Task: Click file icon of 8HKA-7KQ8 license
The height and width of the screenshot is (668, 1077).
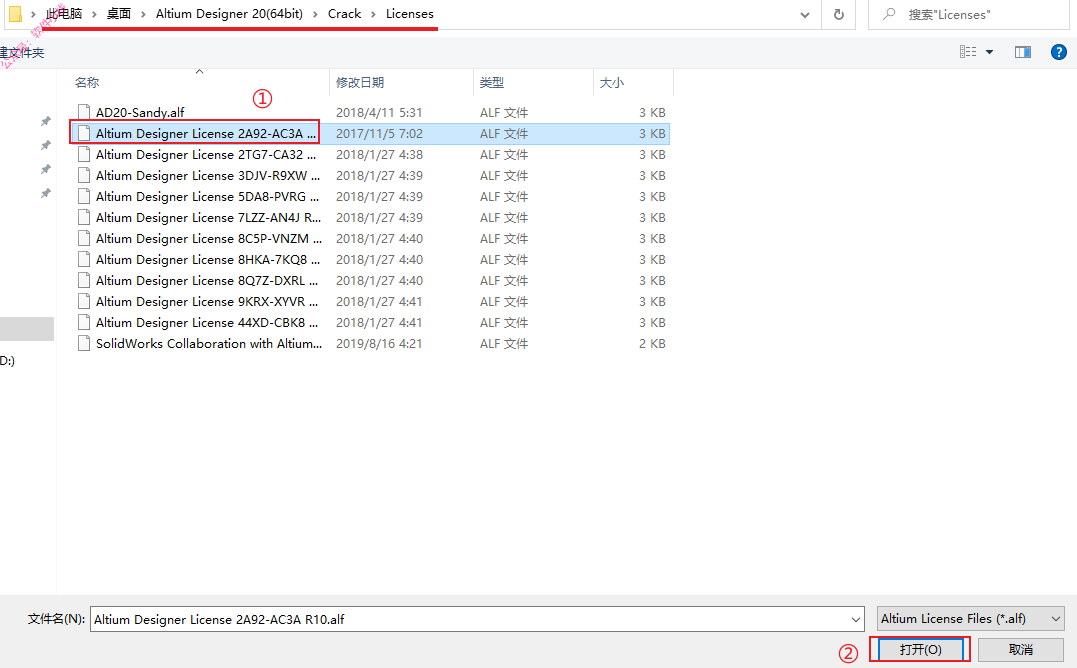Action: pyautogui.click(x=84, y=260)
